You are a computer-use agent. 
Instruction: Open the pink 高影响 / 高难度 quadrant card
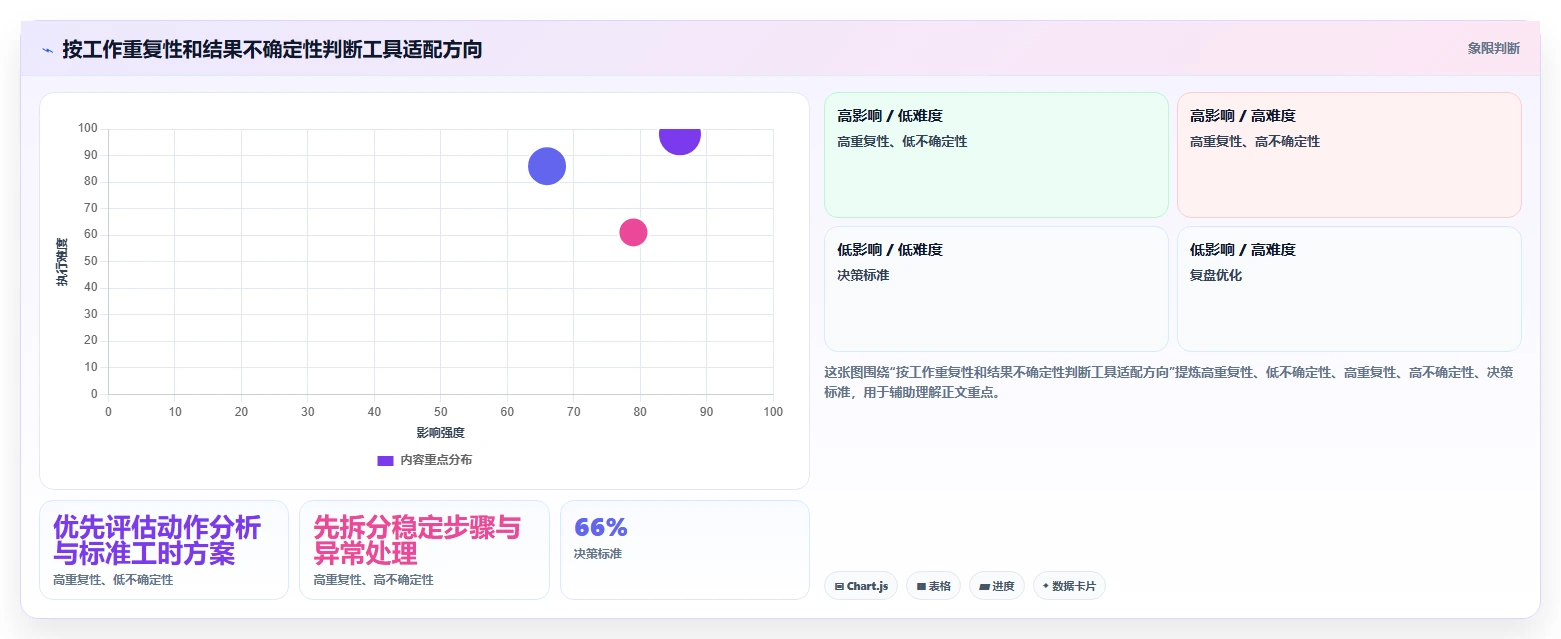1349,155
